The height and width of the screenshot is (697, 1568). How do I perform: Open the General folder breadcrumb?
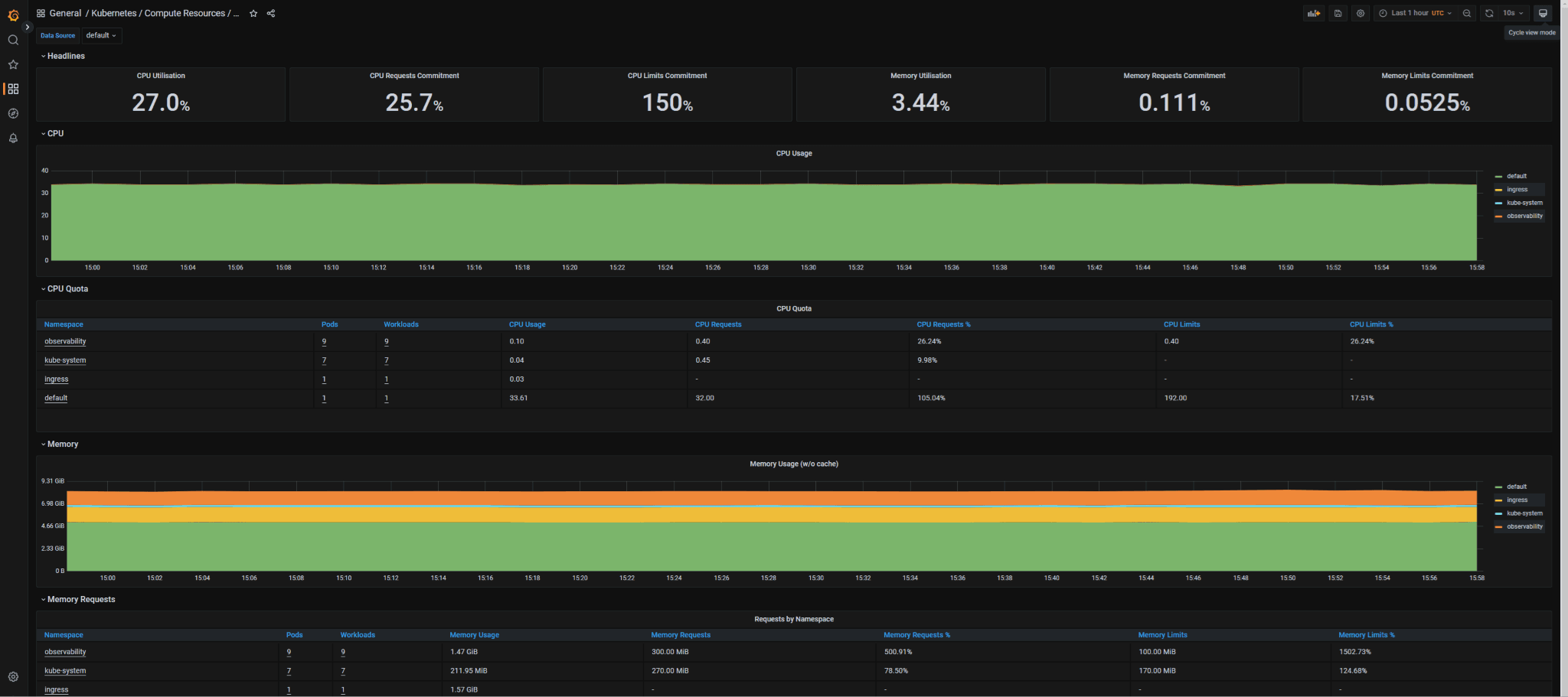tap(65, 13)
